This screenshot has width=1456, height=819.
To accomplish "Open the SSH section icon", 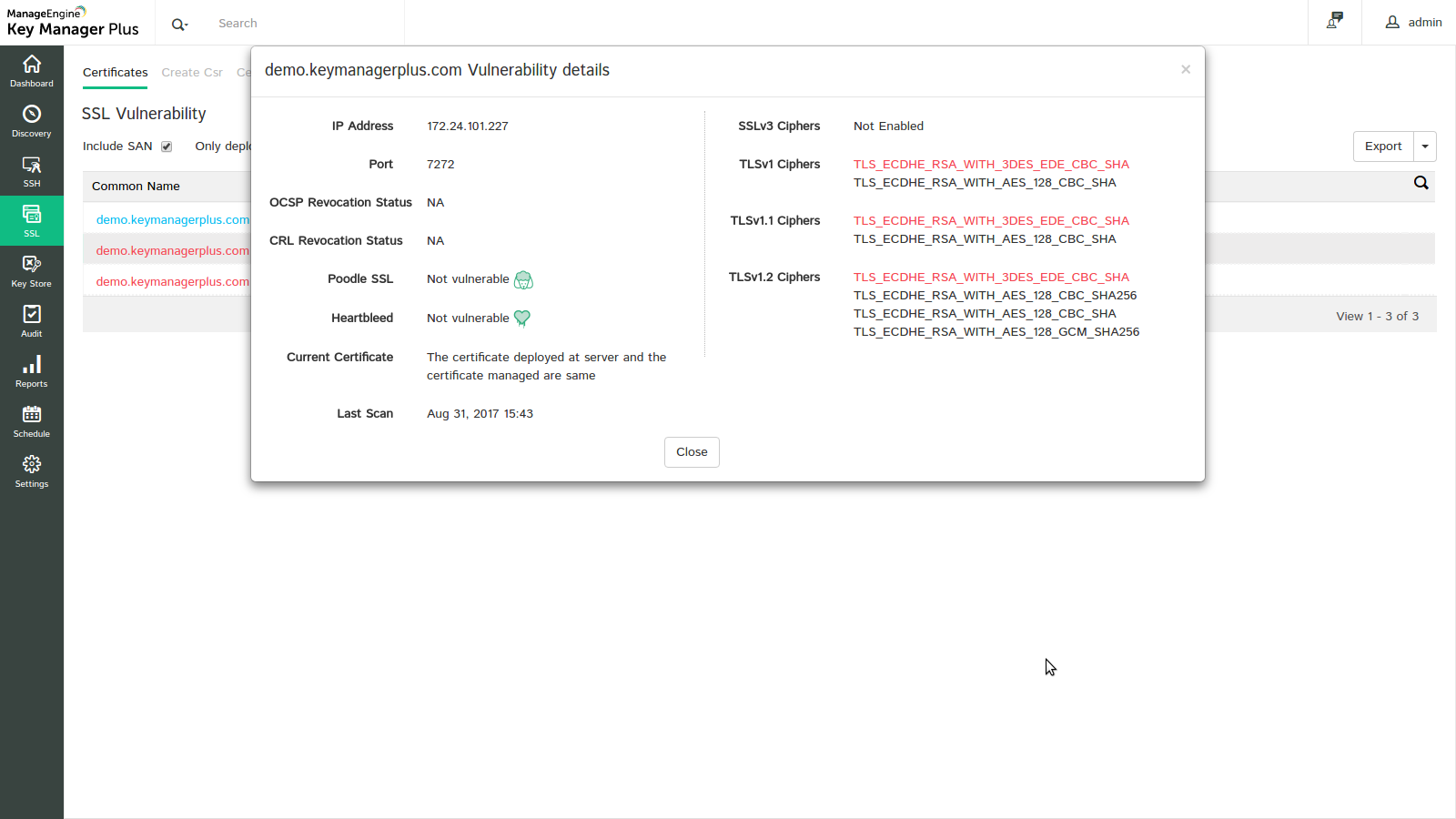I will 32,170.
